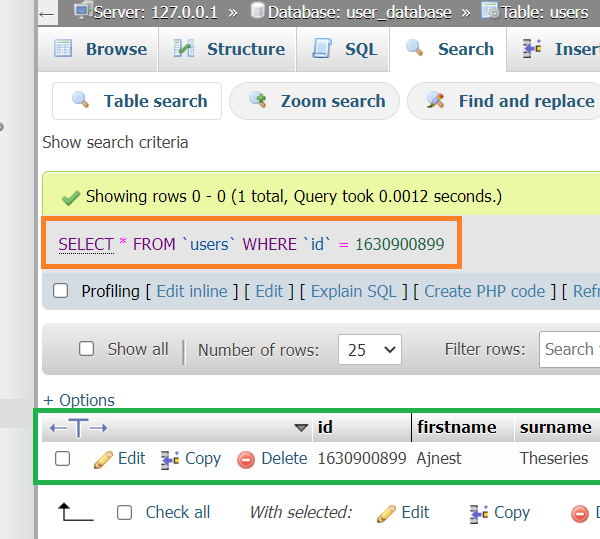Click the Find and replace icon
The image size is (600, 539).
point(435,101)
